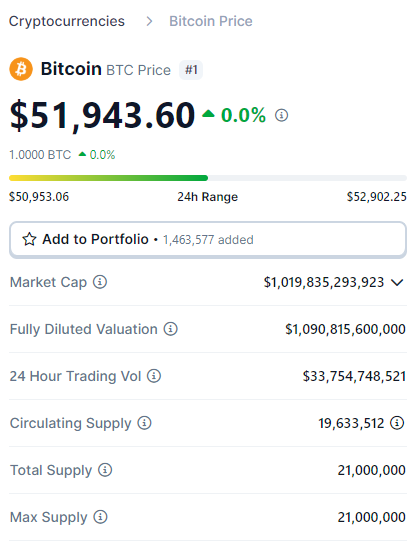Select the 24h low $50,953.06 value
418x552 pixels.
point(39,197)
